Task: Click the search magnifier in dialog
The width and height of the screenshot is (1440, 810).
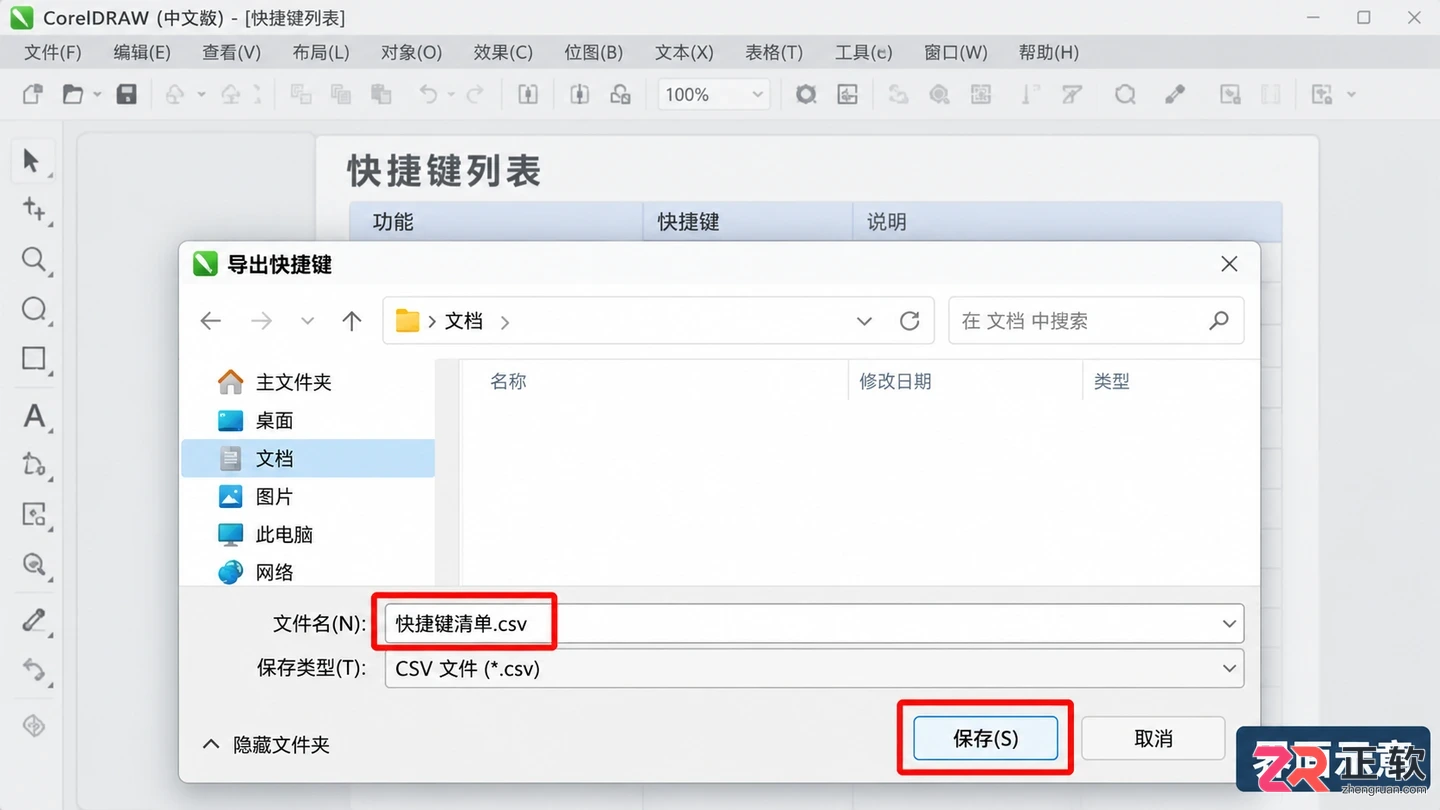Action: tap(1219, 321)
